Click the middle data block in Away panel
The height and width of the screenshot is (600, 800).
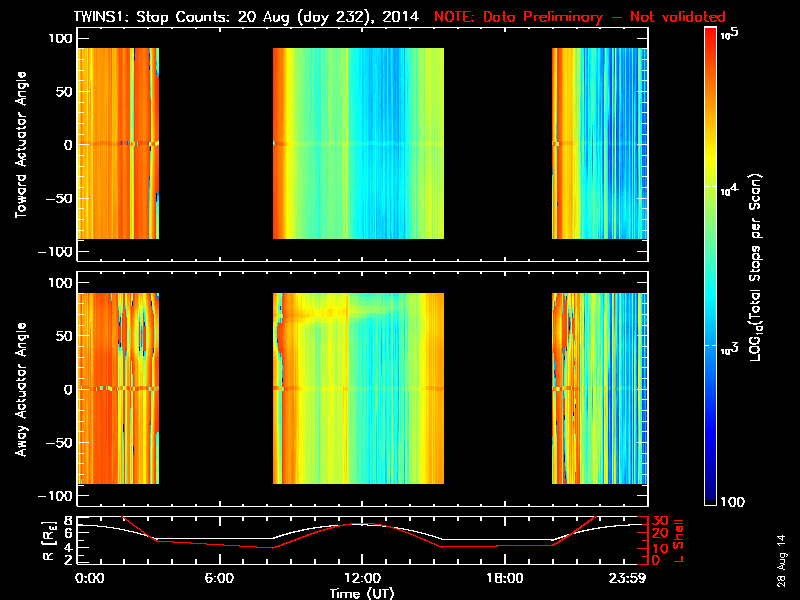click(x=358, y=388)
